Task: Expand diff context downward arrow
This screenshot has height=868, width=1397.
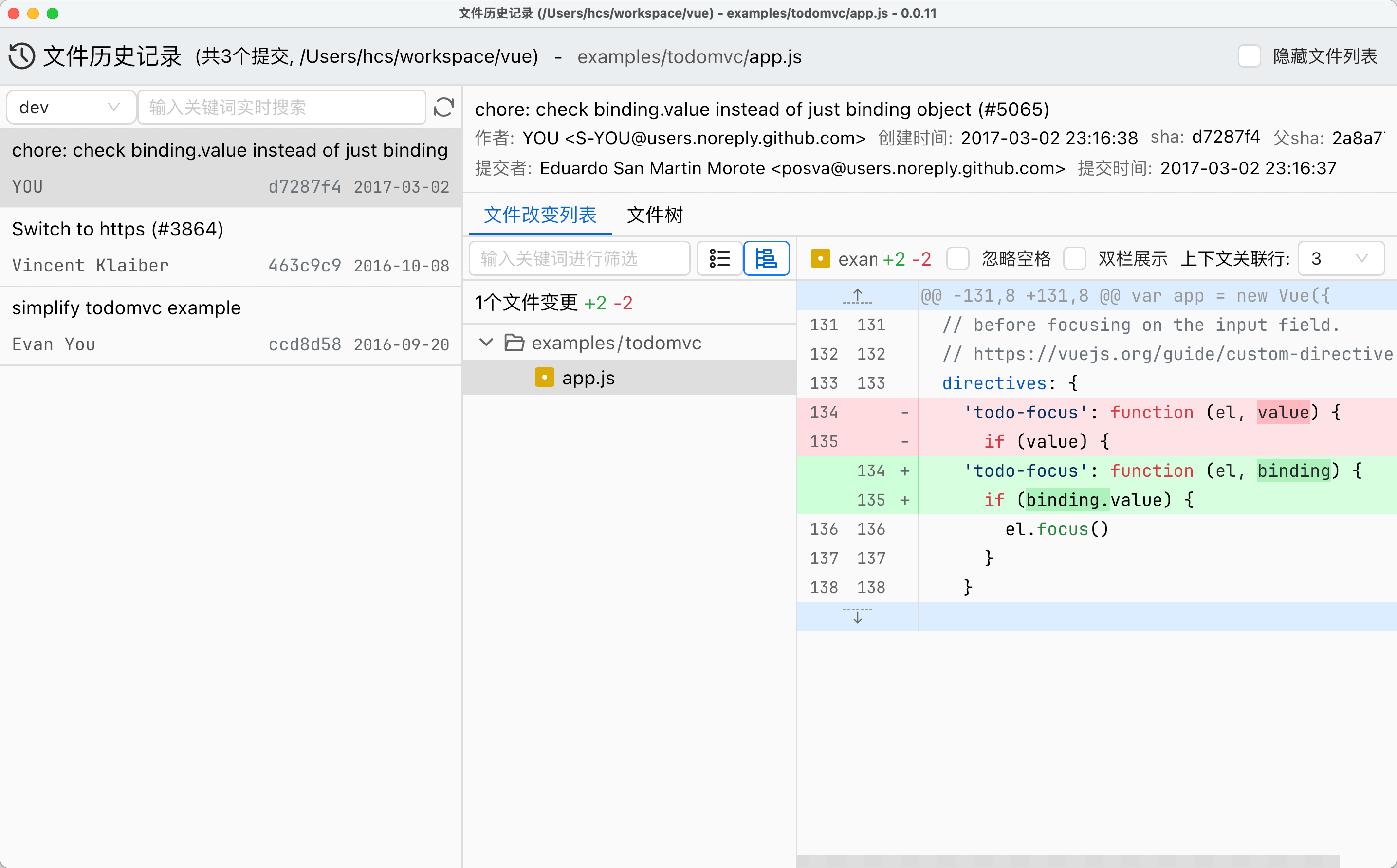Action: (857, 616)
